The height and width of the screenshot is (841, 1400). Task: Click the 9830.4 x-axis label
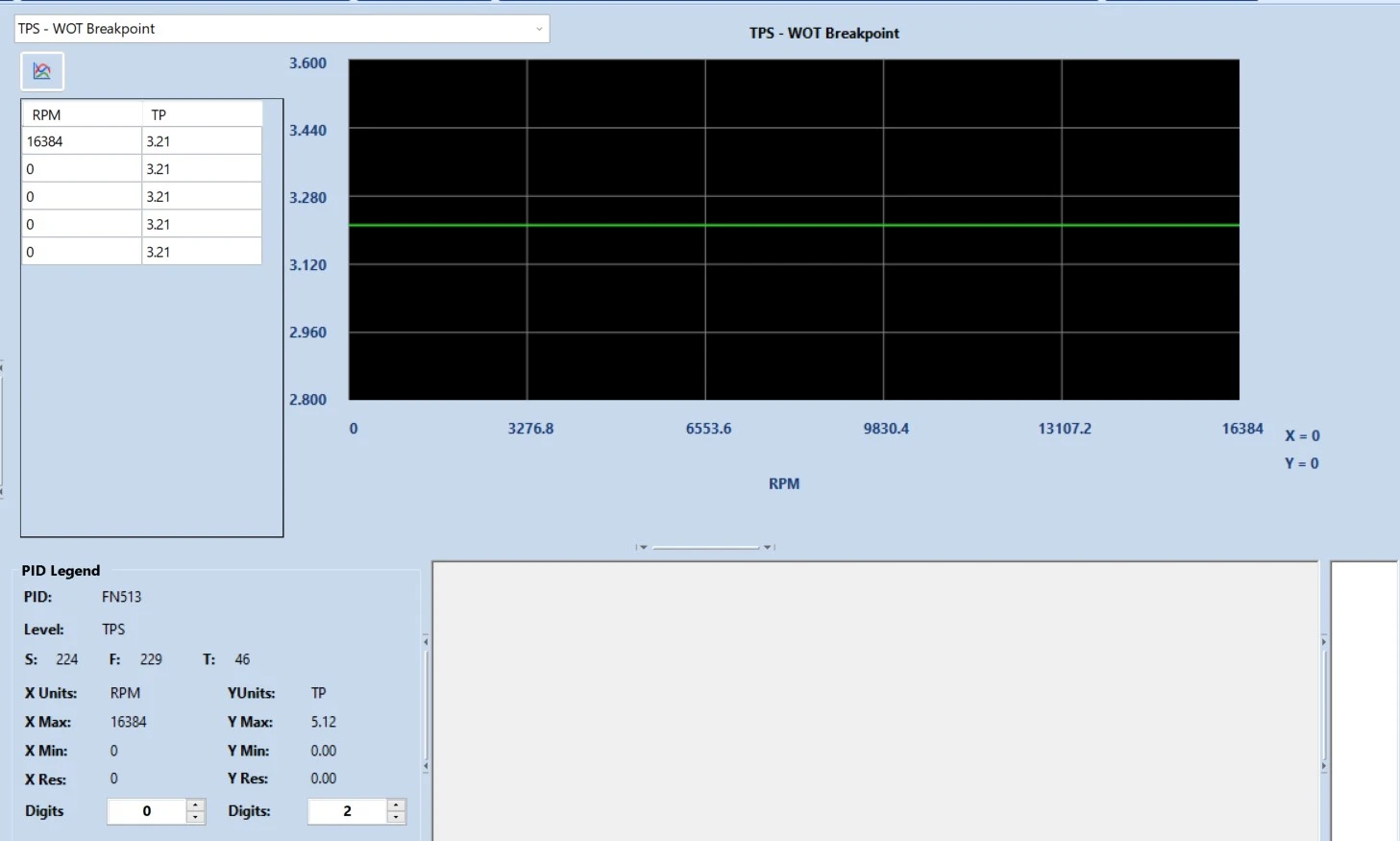pyautogui.click(x=886, y=429)
